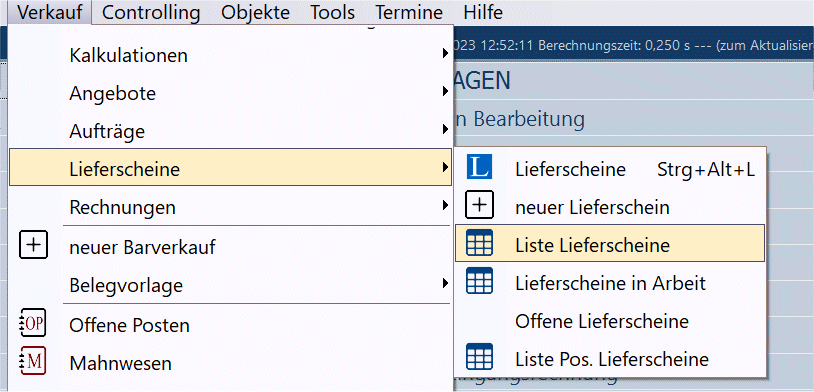This screenshot has height=392, width=814.
Task: Click the plus icon for neuer Lieferschein
Action: (479, 206)
